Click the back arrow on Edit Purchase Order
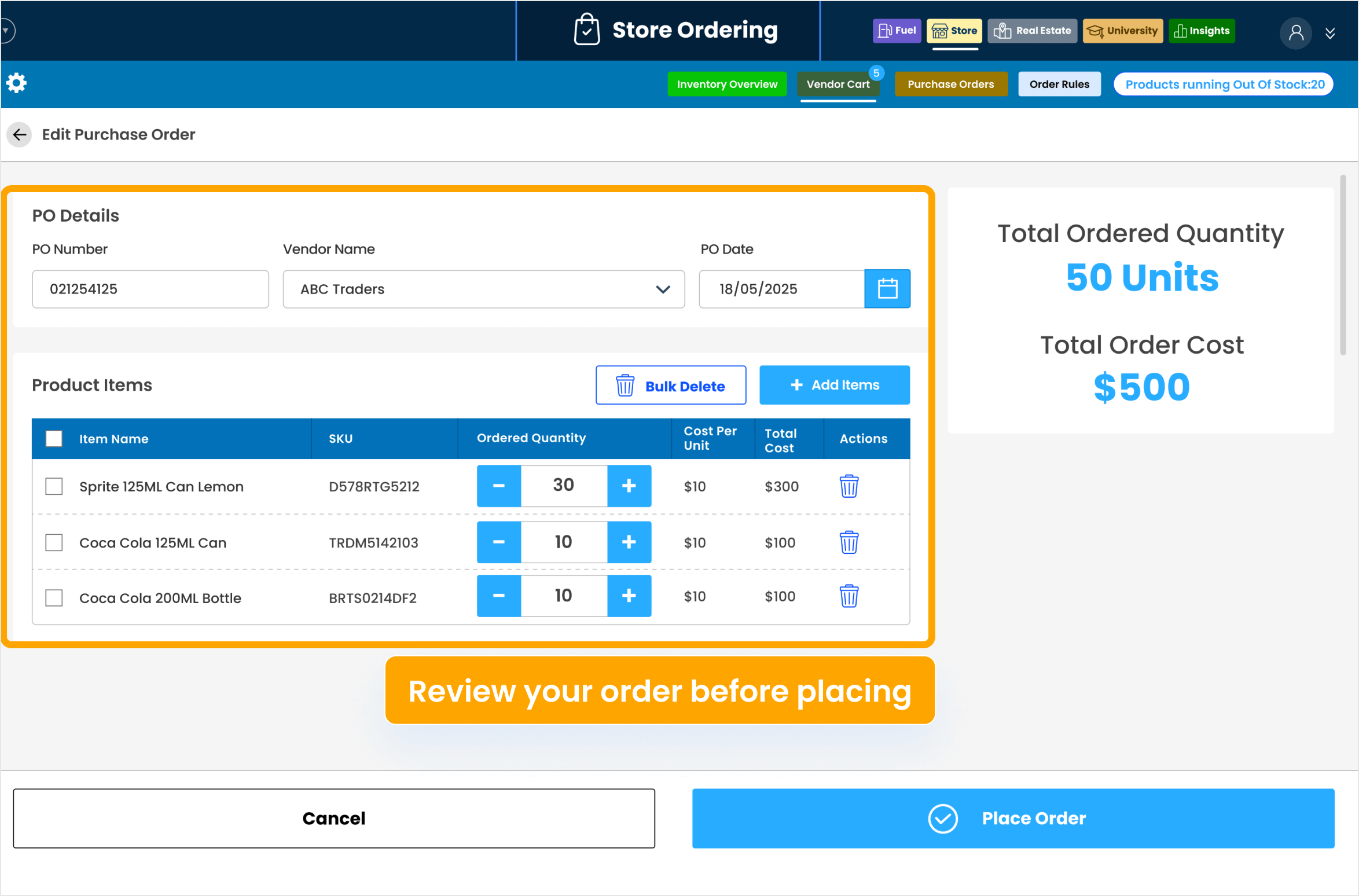The image size is (1359, 896). click(19, 134)
